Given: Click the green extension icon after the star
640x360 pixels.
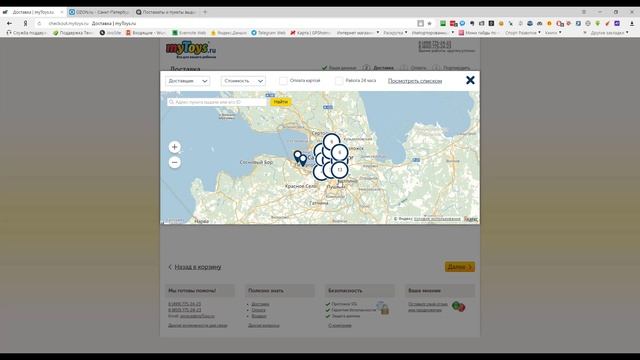Looking at the screenshot, I should point(443,24).
